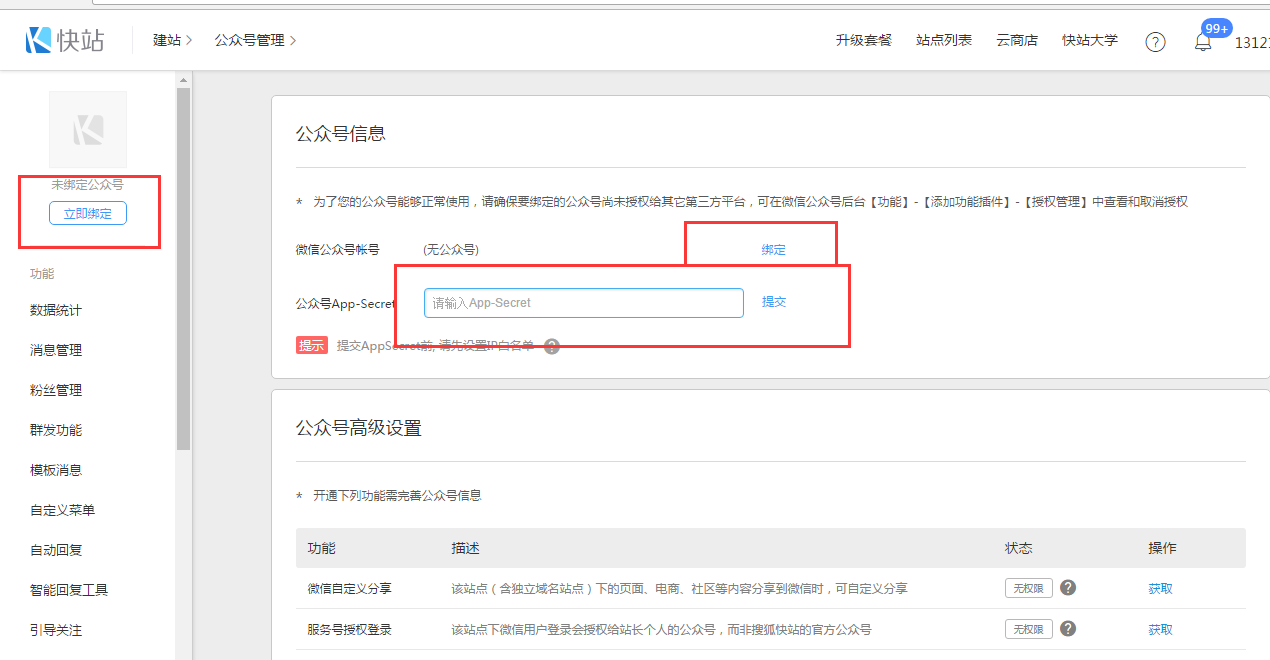Open 云商店 from top navigation
This screenshot has width=1270, height=660.
click(1017, 41)
